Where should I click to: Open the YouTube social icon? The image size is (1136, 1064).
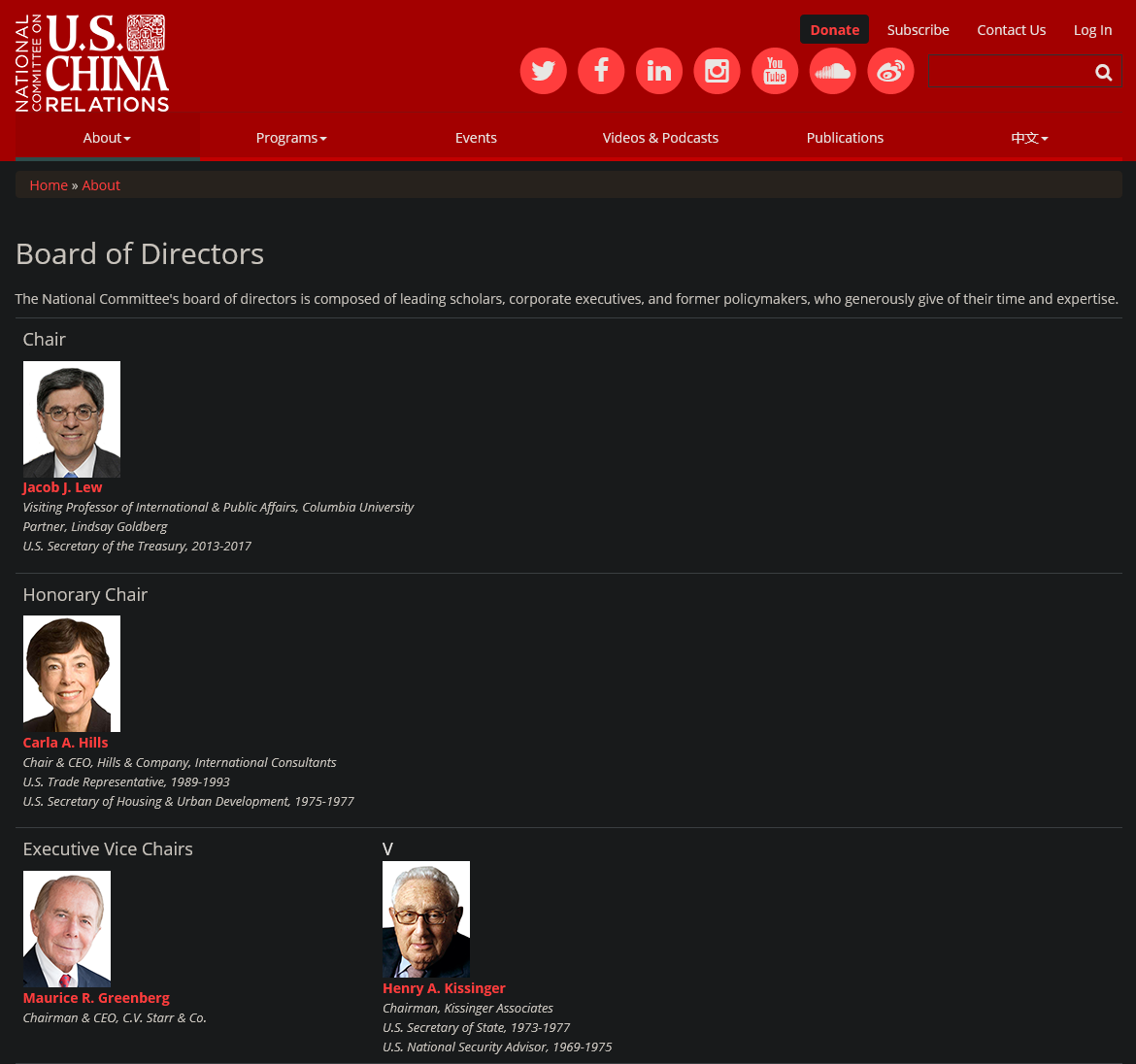[775, 71]
